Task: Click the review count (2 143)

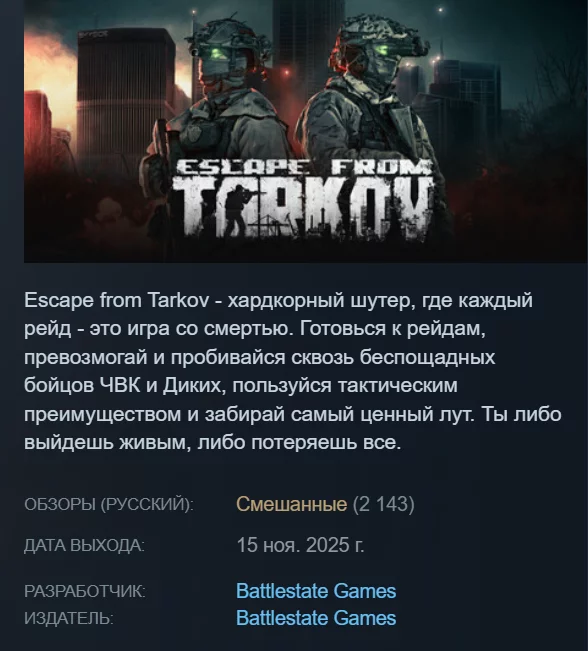Action: 383,504
